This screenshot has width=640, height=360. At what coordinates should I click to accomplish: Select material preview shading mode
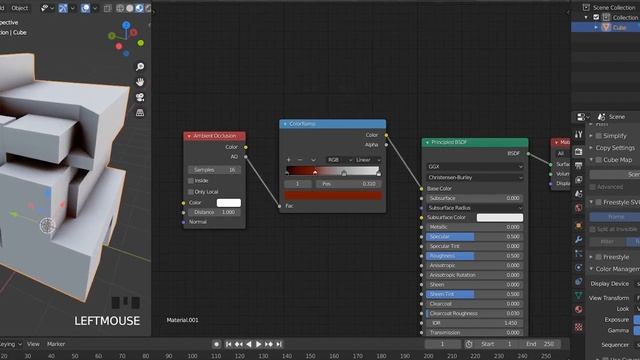(x=139, y=8)
